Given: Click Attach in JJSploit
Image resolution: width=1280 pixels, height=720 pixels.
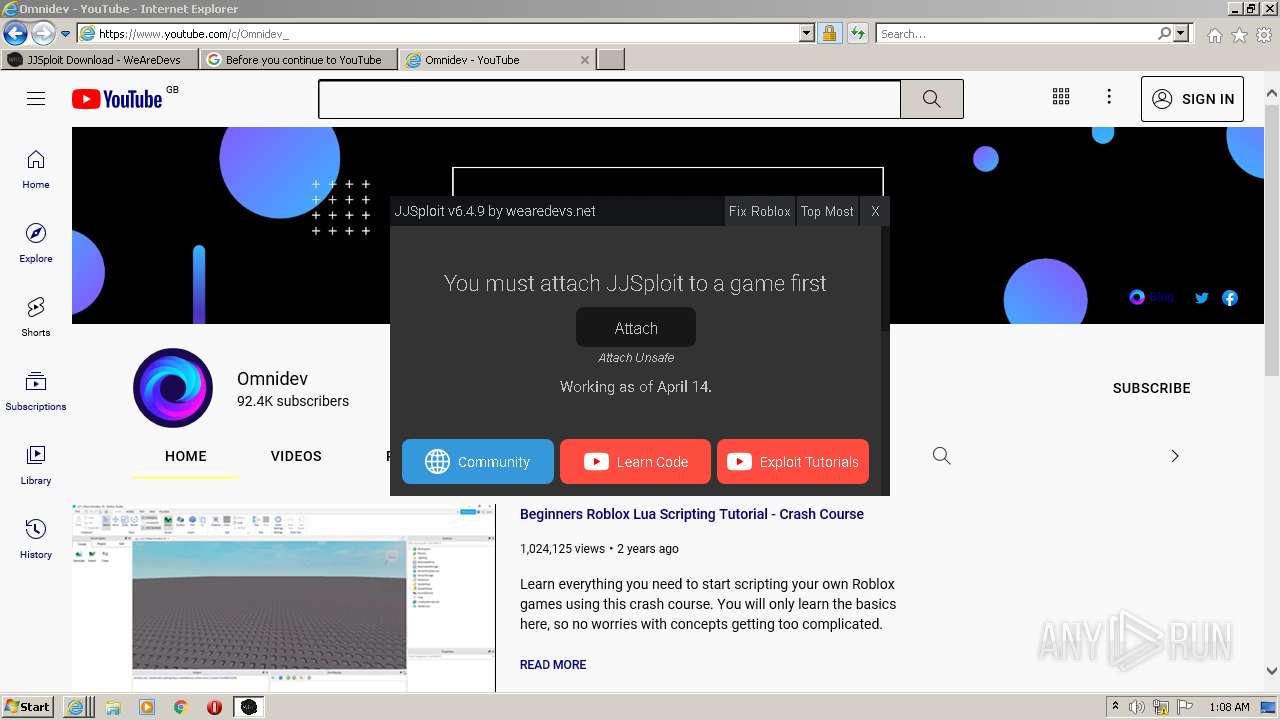Looking at the screenshot, I should click(636, 328).
